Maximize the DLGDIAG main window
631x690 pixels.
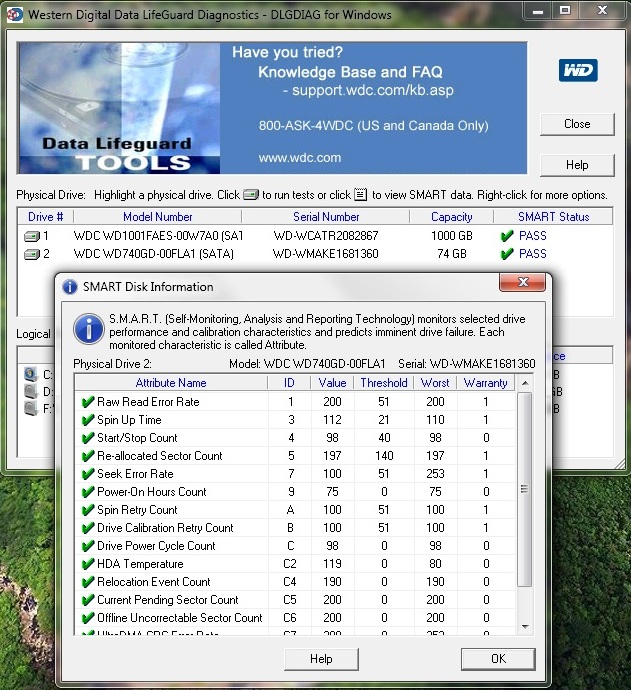click(x=565, y=11)
